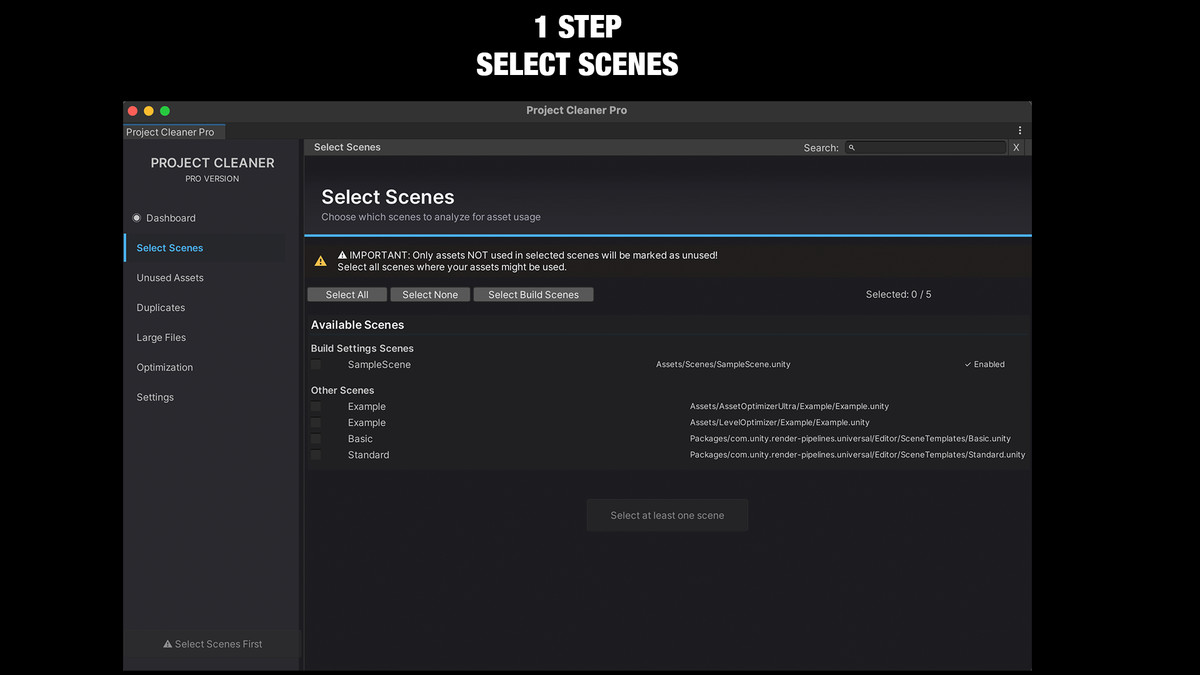Viewport: 1200px width, 675px height.
Task: Click the Select Build Scenes button
Action: pyautogui.click(x=533, y=294)
